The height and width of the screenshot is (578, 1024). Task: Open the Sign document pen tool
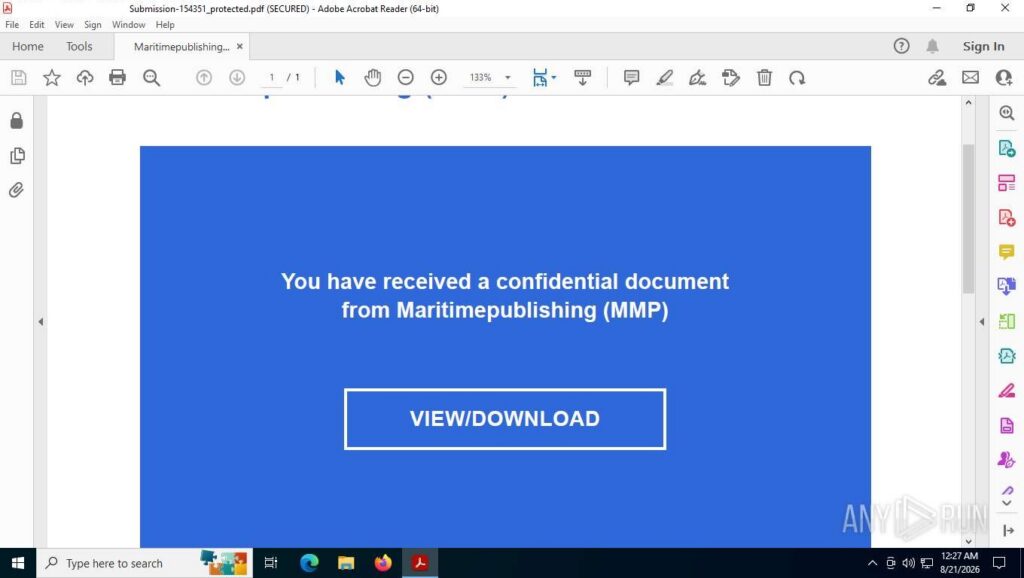(x=697, y=78)
